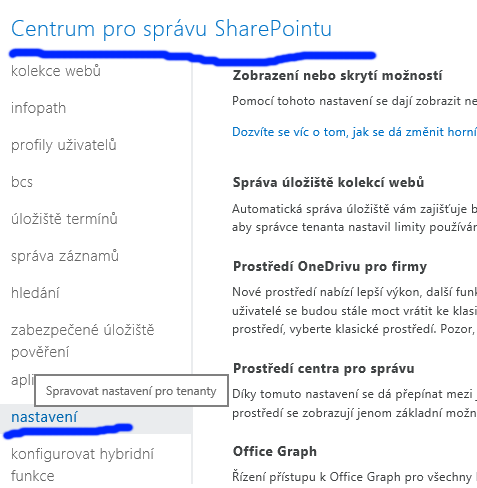The width and height of the screenshot is (477, 488).
Task: Click the Správa úložiště kolekcí webů heading
Action: [328, 183]
